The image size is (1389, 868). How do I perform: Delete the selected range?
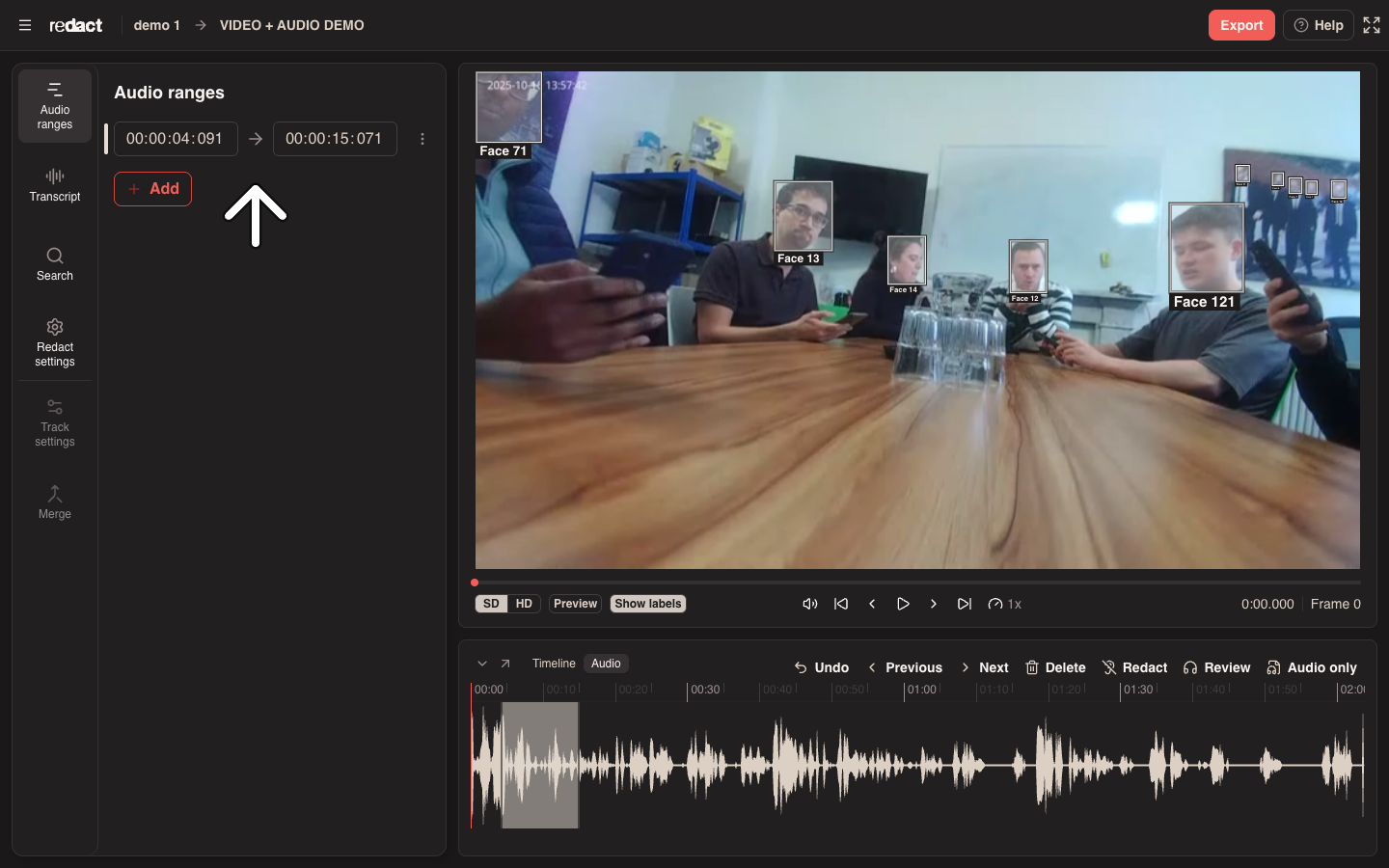(1055, 667)
